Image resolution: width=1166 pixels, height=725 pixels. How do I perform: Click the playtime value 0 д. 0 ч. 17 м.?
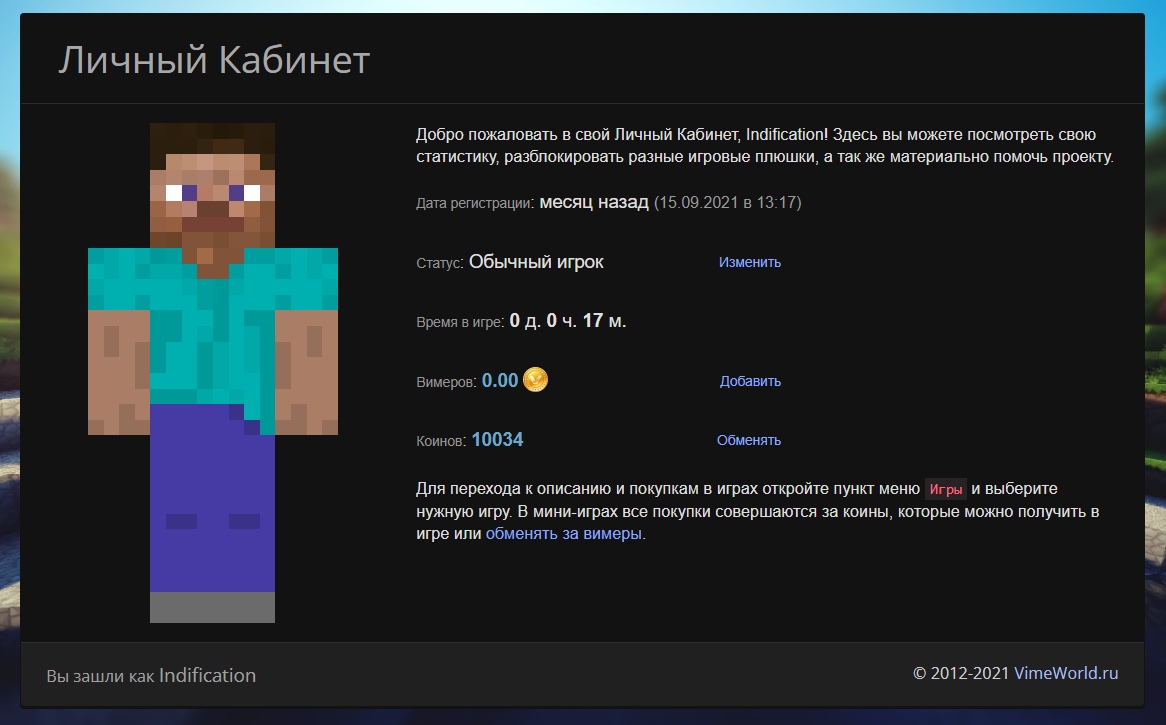pyautogui.click(x=567, y=321)
